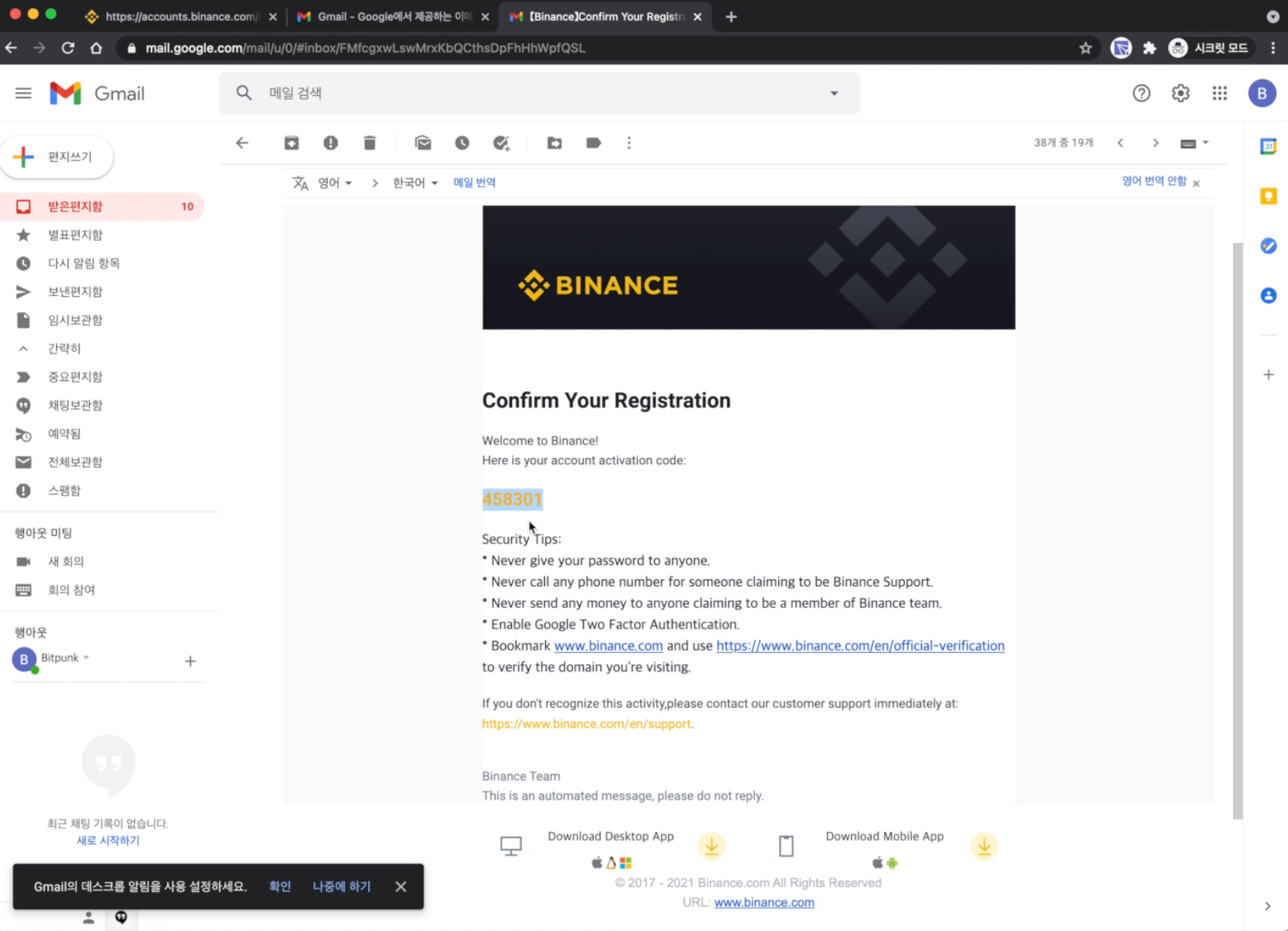Open the binance.com/en/support link
1288x931 pixels.
586,724
